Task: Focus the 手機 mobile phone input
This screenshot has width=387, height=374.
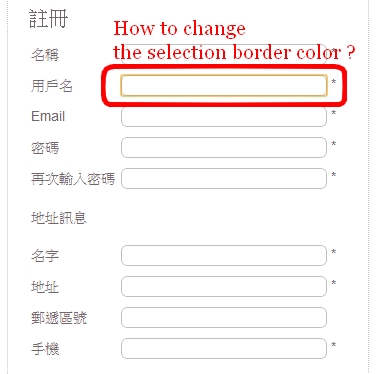Action: [x=224, y=348]
